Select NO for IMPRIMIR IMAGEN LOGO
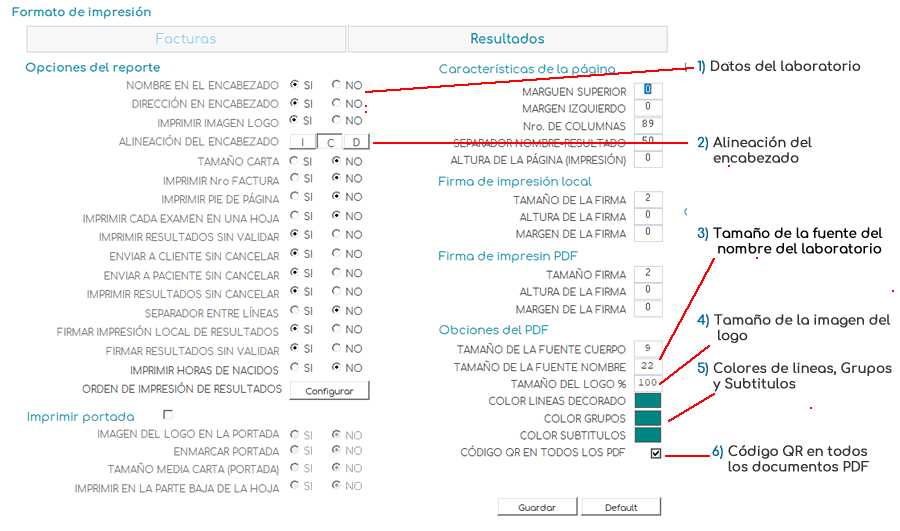The width and height of the screenshot is (900, 531). click(x=336, y=123)
